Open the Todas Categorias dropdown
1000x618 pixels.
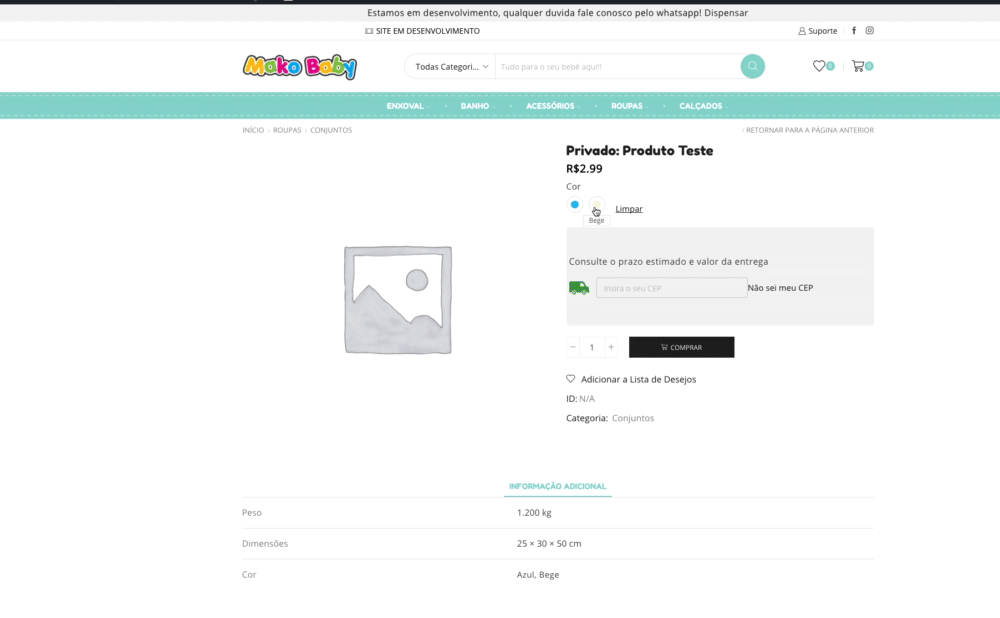point(452,67)
